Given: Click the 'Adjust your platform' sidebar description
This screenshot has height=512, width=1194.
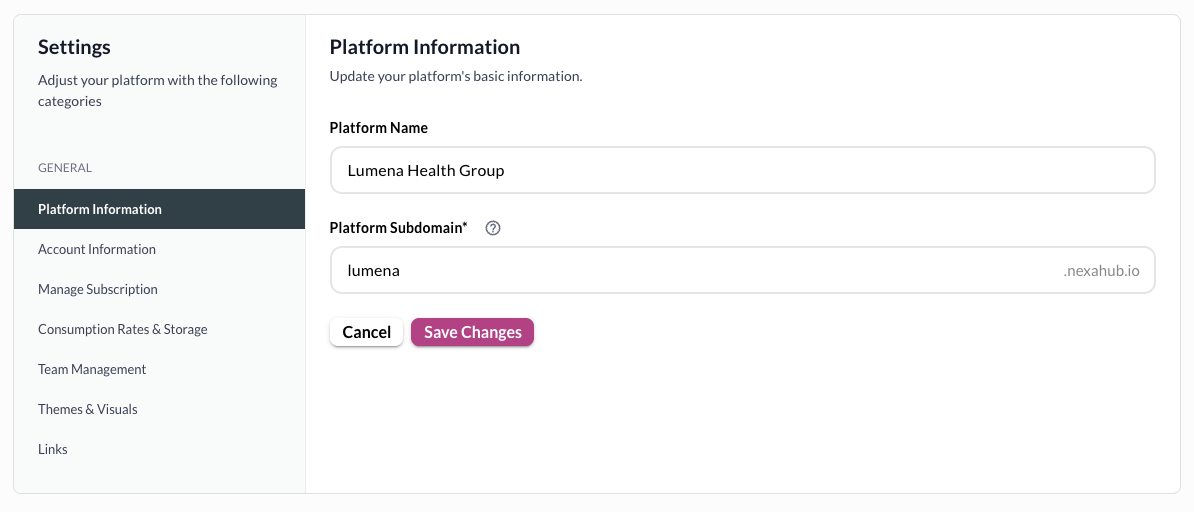Looking at the screenshot, I should point(157,90).
